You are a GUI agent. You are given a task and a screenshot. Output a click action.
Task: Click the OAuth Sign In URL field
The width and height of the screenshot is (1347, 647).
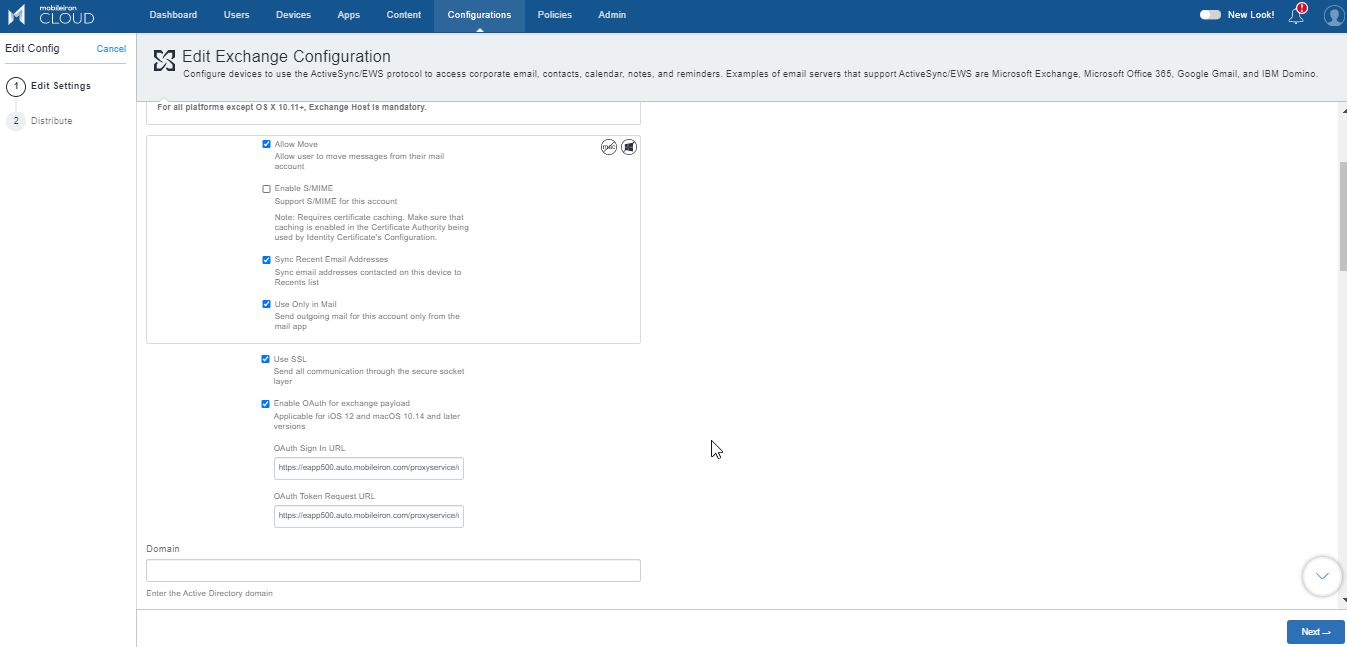coord(369,467)
